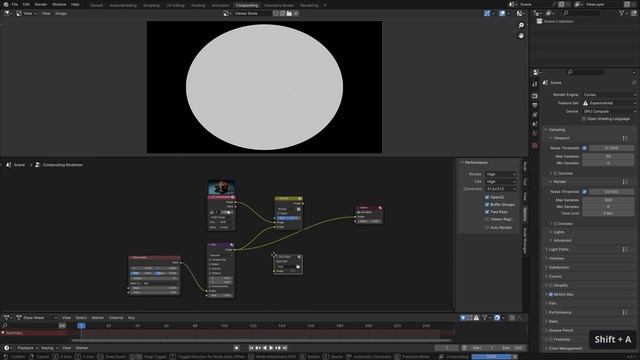Open the Playback popover in timeline footer

point(27,348)
